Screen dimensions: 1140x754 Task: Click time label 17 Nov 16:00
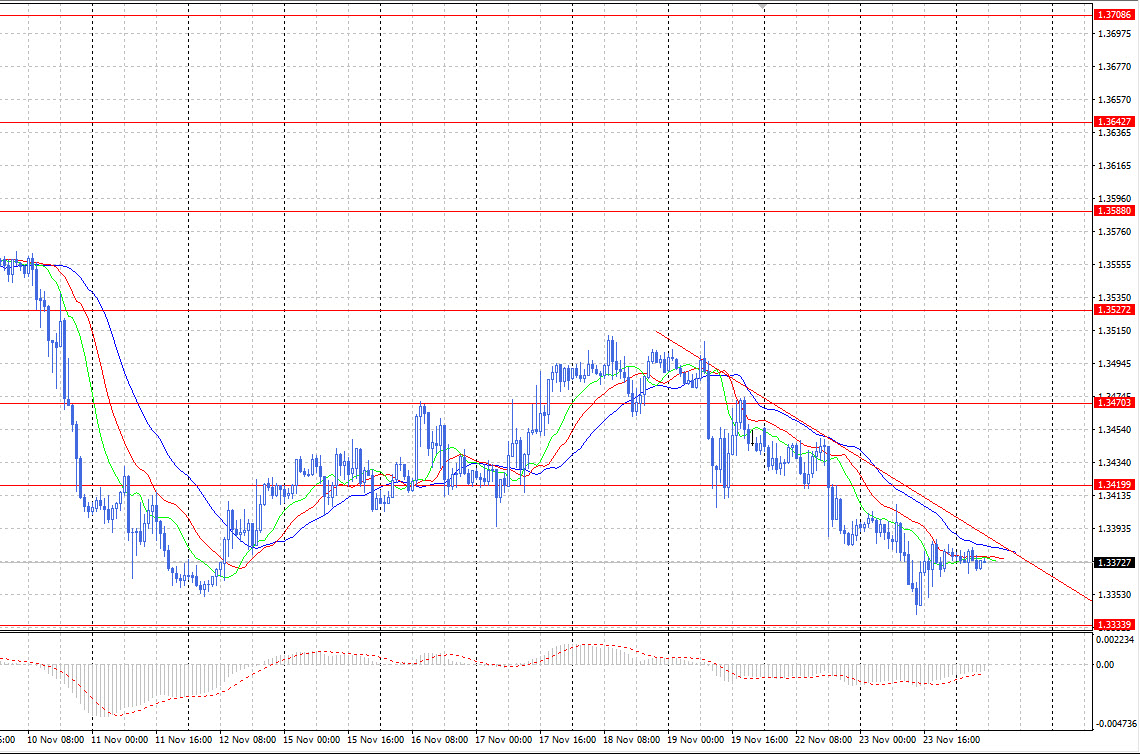pyautogui.click(x=567, y=739)
